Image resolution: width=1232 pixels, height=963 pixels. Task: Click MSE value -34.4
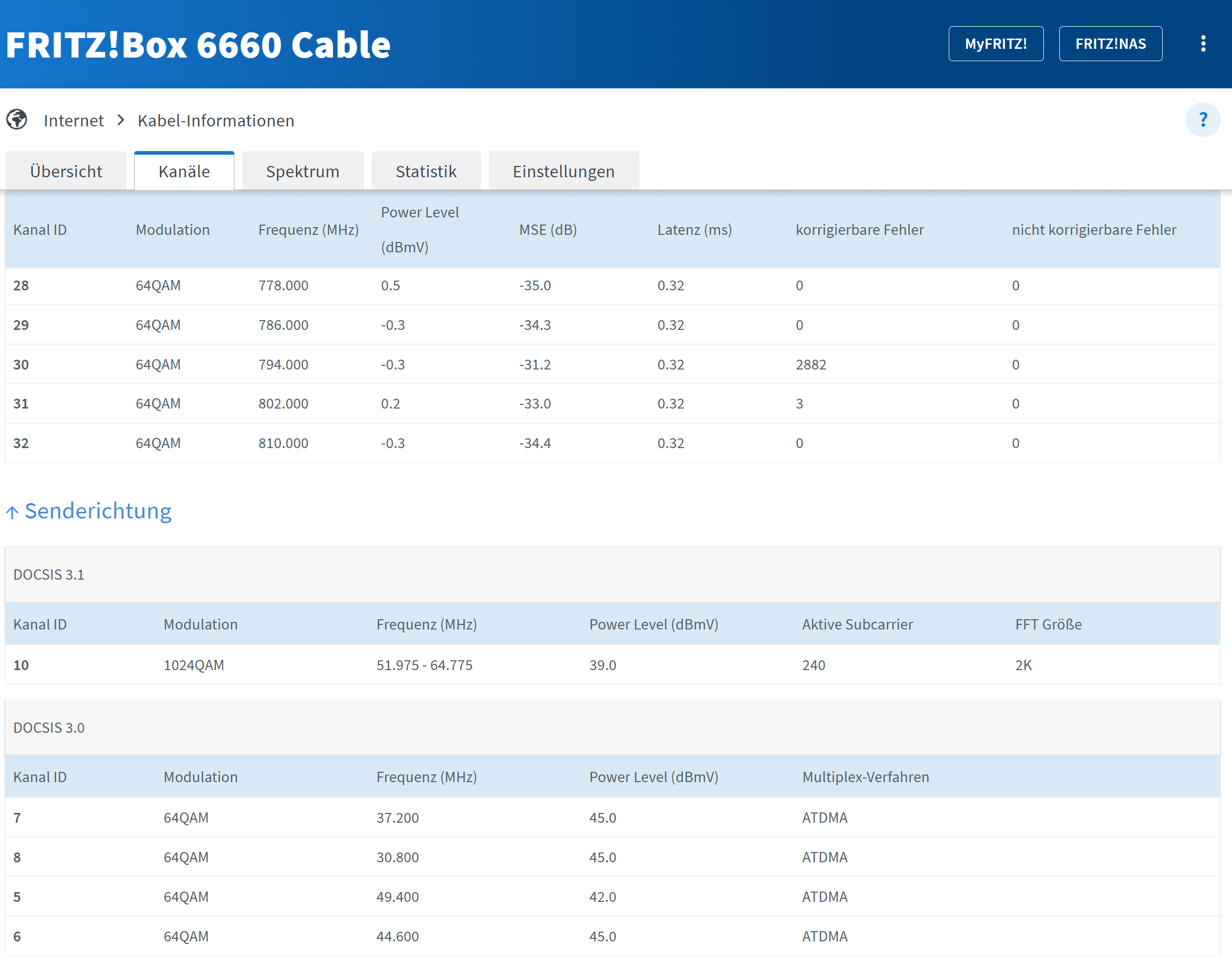535,443
